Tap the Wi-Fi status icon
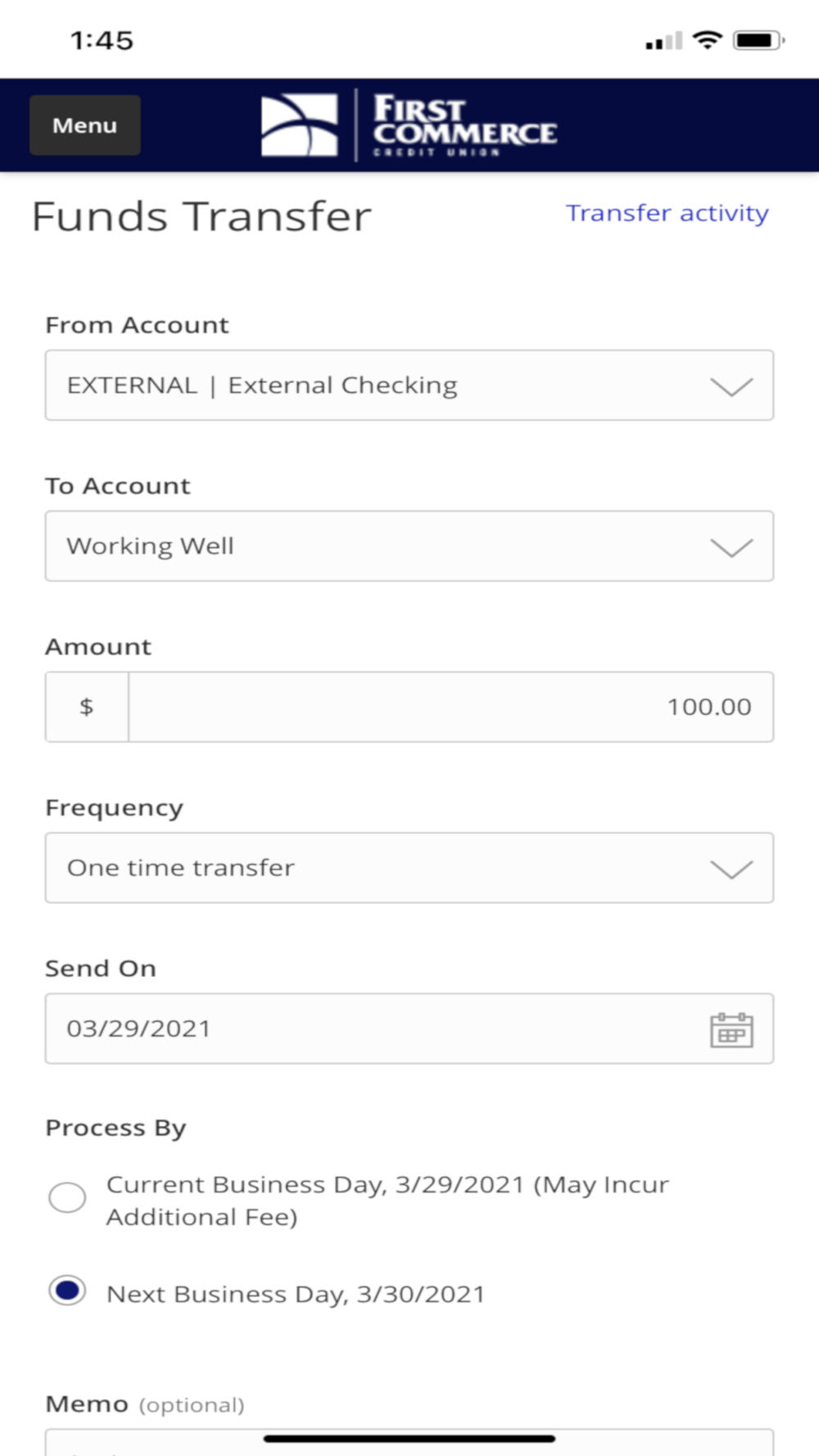This screenshot has height=1456, width=819. (707, 39)
